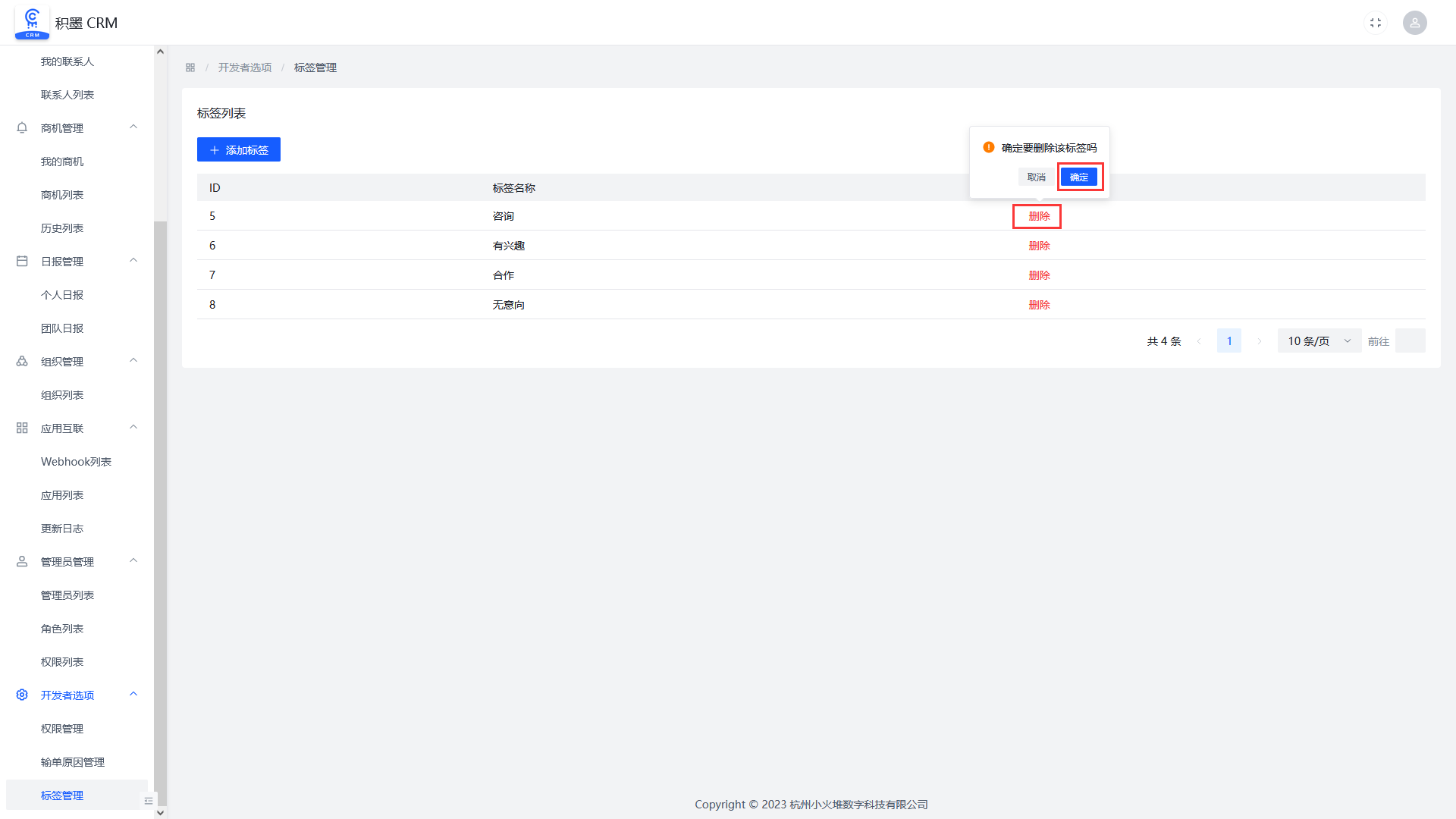Image resolution: width=1456 pixels, height=819 pixels.
Task: Collapse the sidebar with the fold icon
Action: 149,801
